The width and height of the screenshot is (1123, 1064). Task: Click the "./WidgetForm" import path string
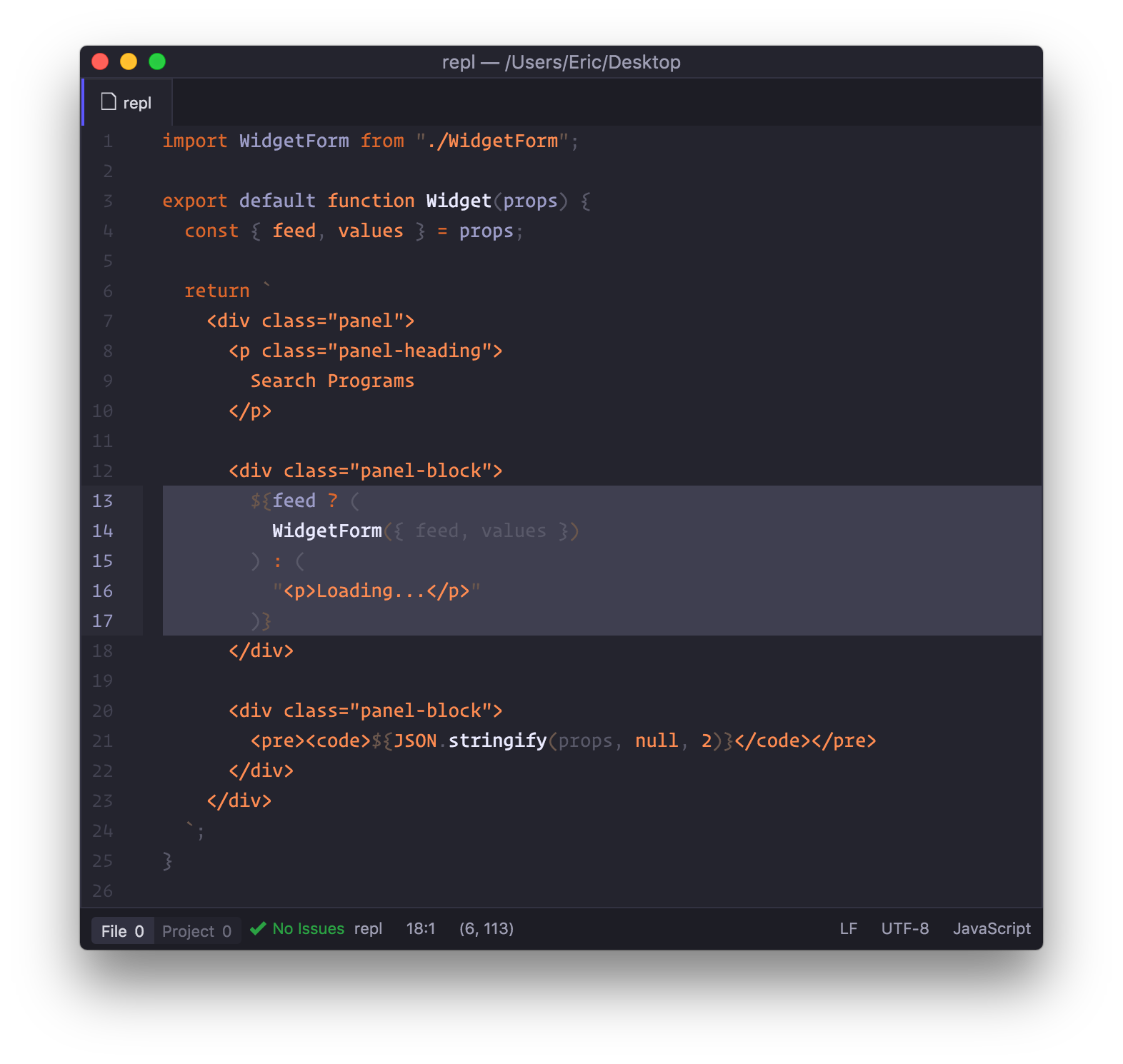pos(493,141)
